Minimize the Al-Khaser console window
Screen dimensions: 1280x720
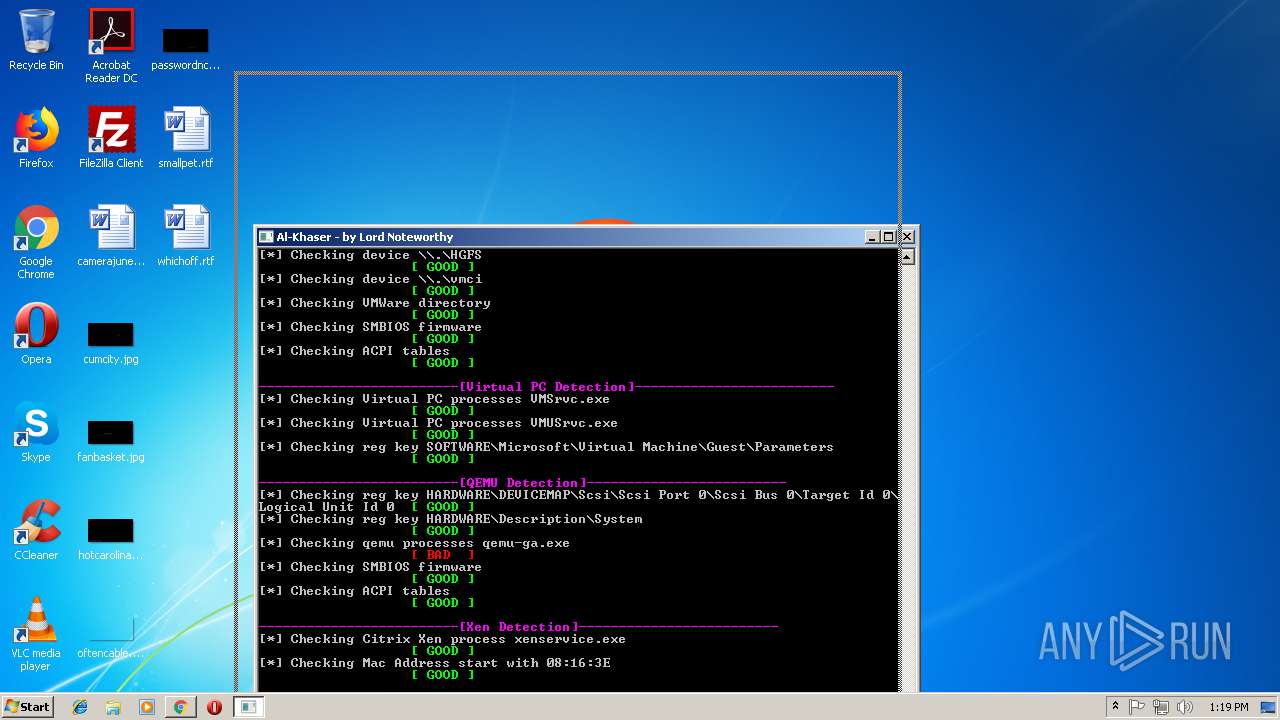(872, 237)
